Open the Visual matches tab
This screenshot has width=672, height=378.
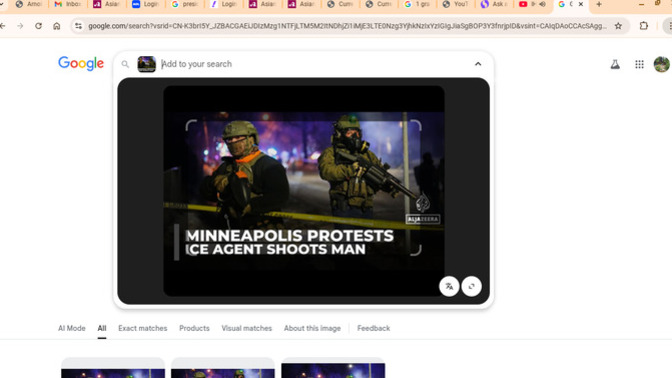coord(246,328)
